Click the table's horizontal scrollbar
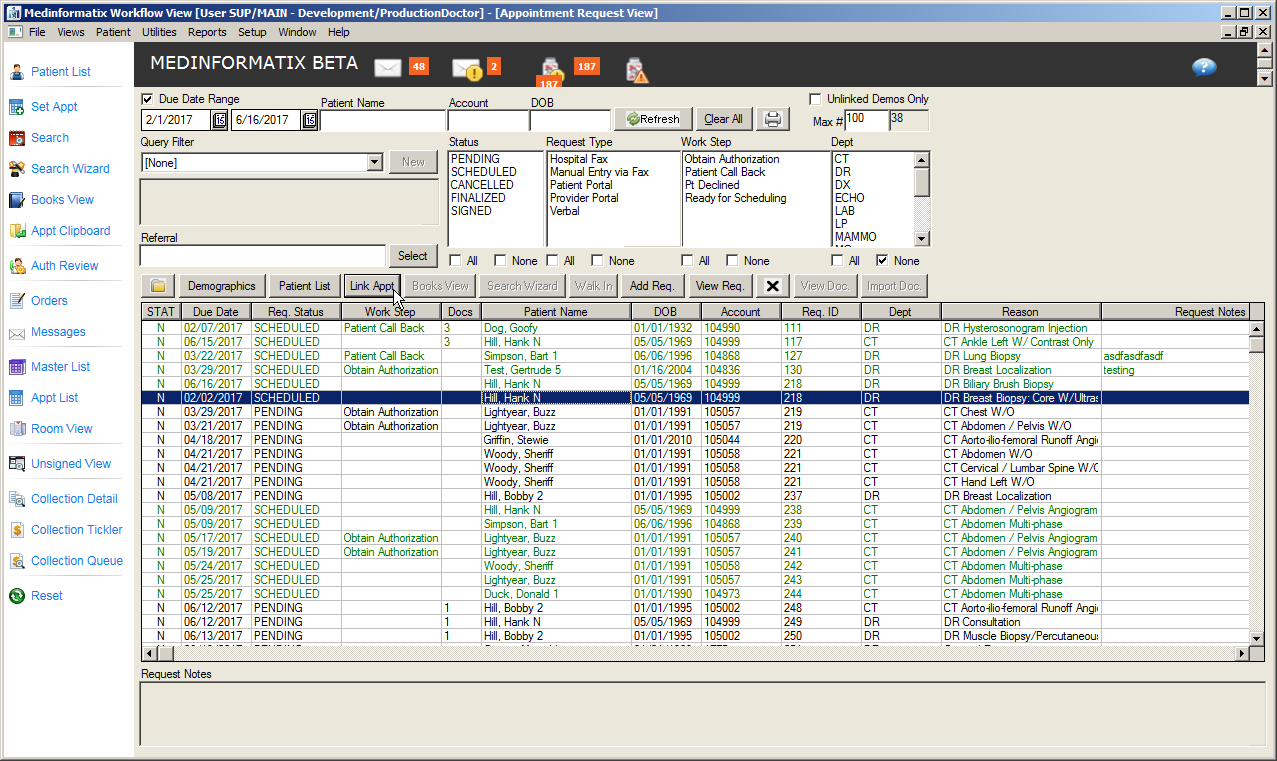 click(x=697, y=653)
